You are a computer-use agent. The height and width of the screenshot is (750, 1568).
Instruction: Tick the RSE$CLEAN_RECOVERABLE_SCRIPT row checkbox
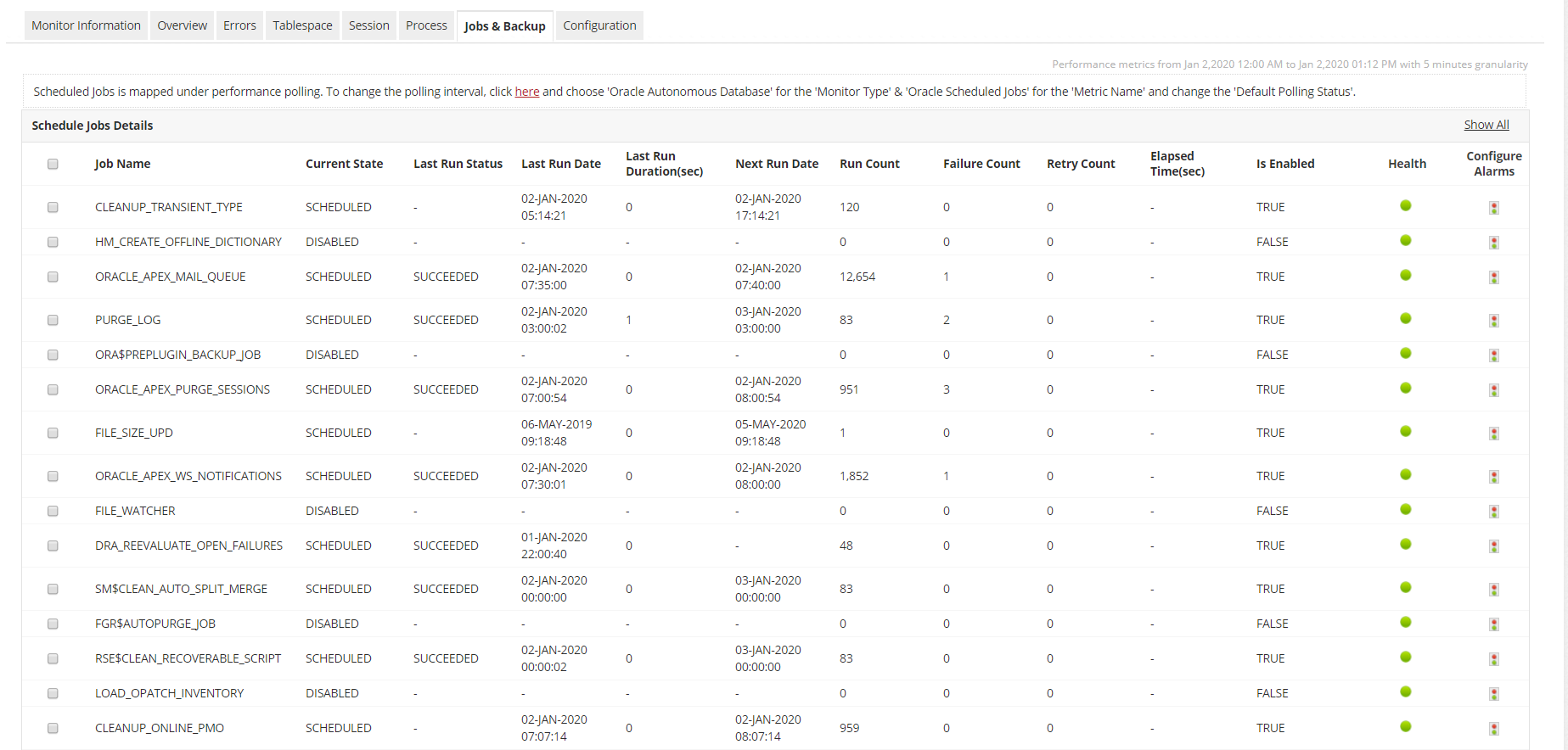point(53,658)
